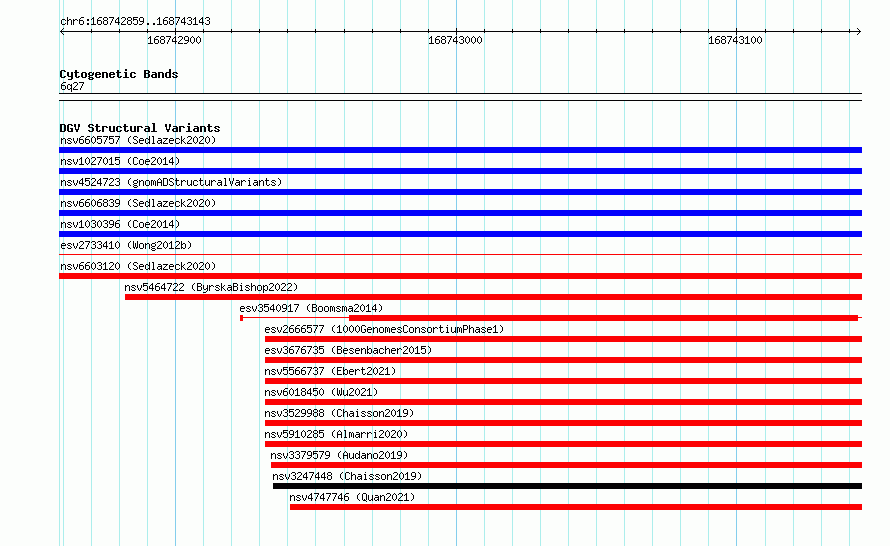Select the blue bar under nsv4524723

click(x=460, y=192)
